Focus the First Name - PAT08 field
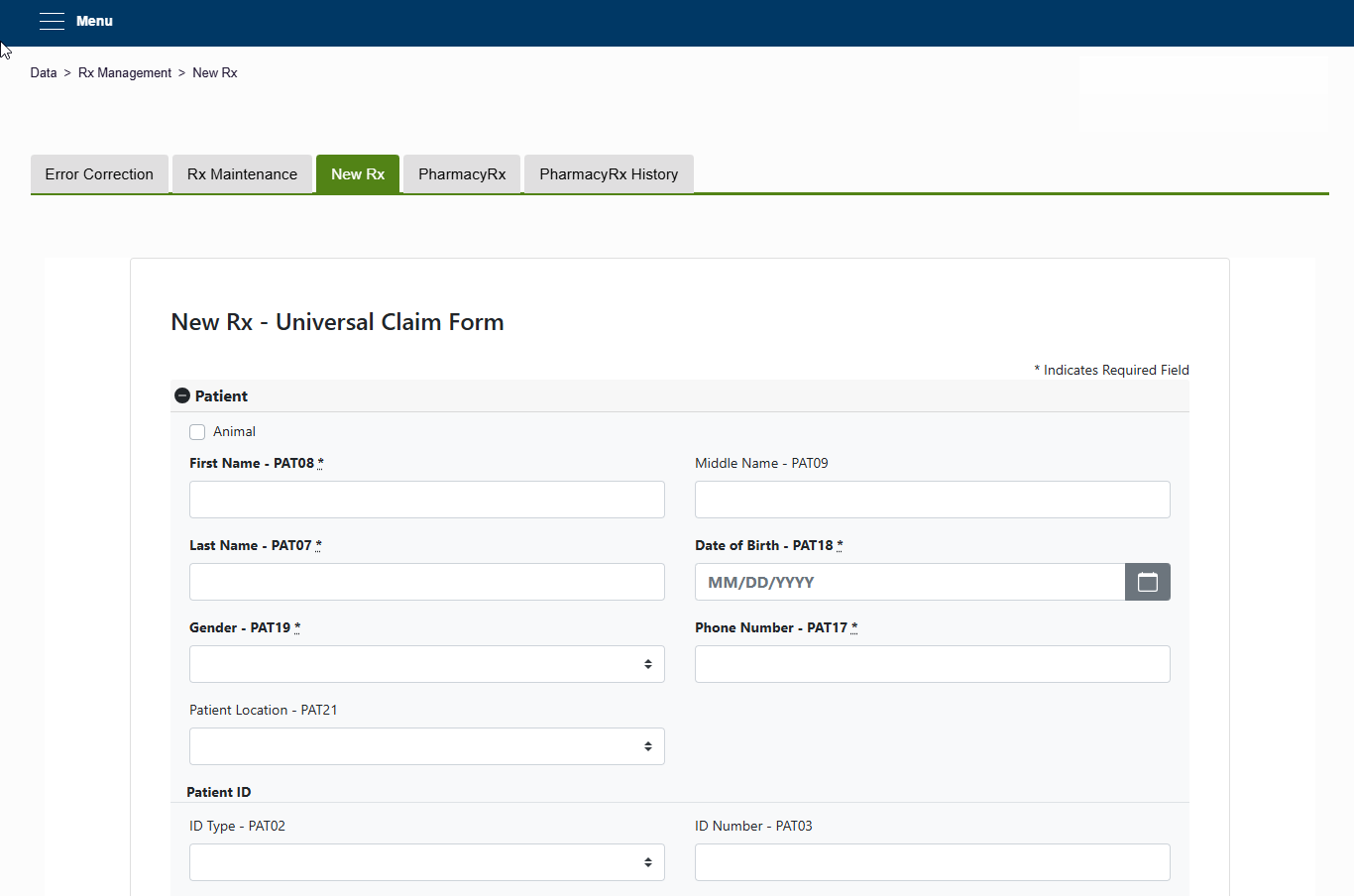 [x=427, y=500]
